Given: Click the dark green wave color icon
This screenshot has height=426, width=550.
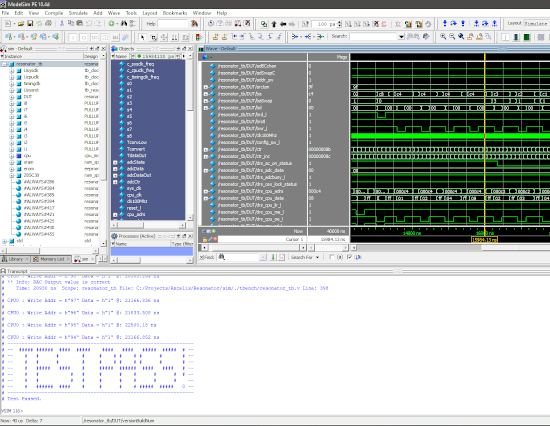Looking at the screenshot, I should 526,37.
